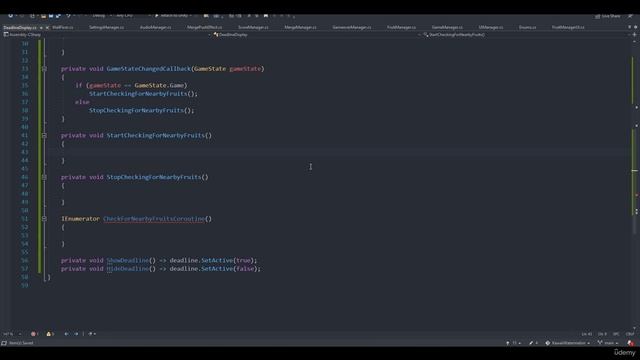Viewport: 640px width, 360px height.
Task: Click the Undo toolbar icon
Action: (68, 16)
